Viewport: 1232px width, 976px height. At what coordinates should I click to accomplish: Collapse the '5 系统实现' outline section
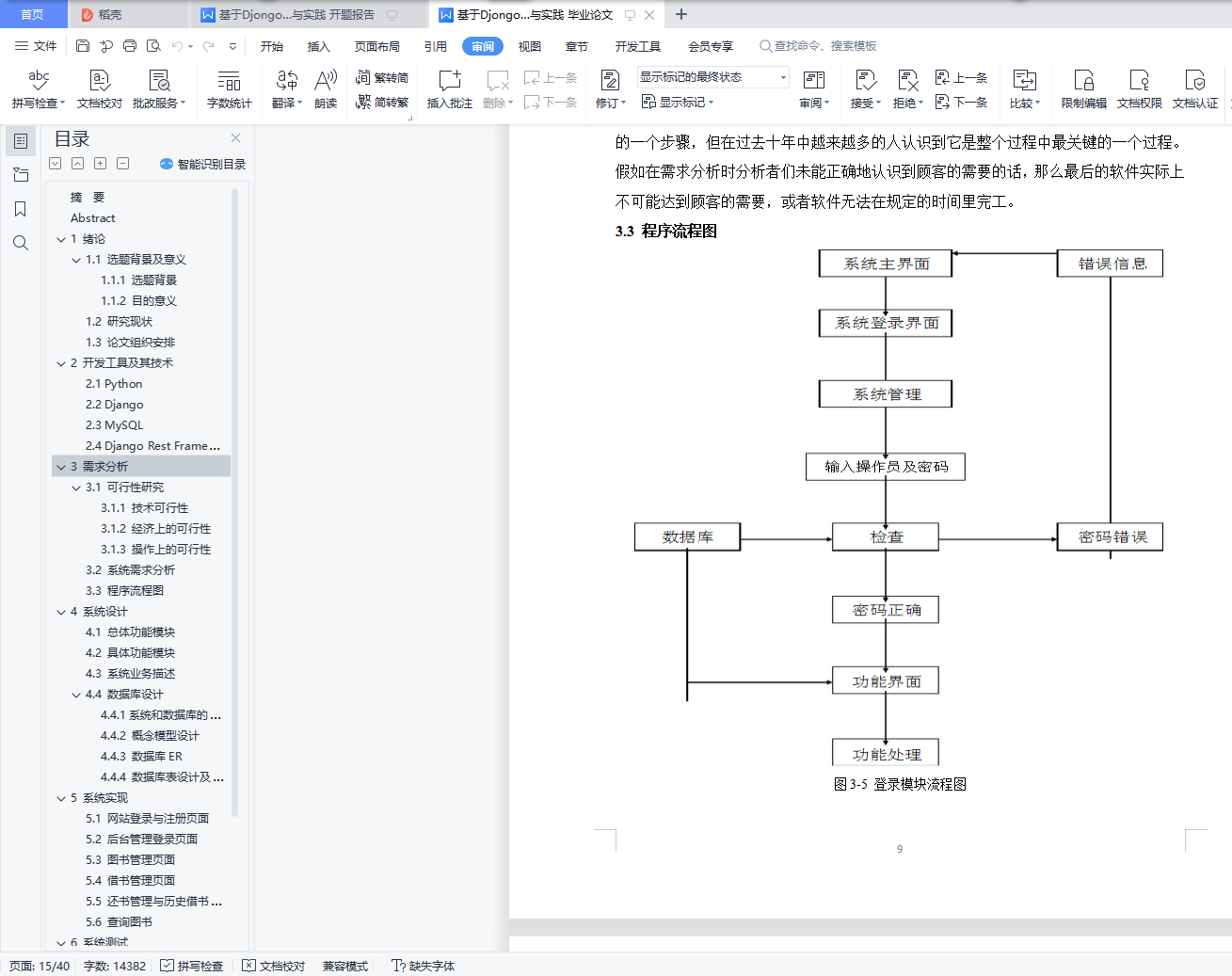(x=61, y=798)
